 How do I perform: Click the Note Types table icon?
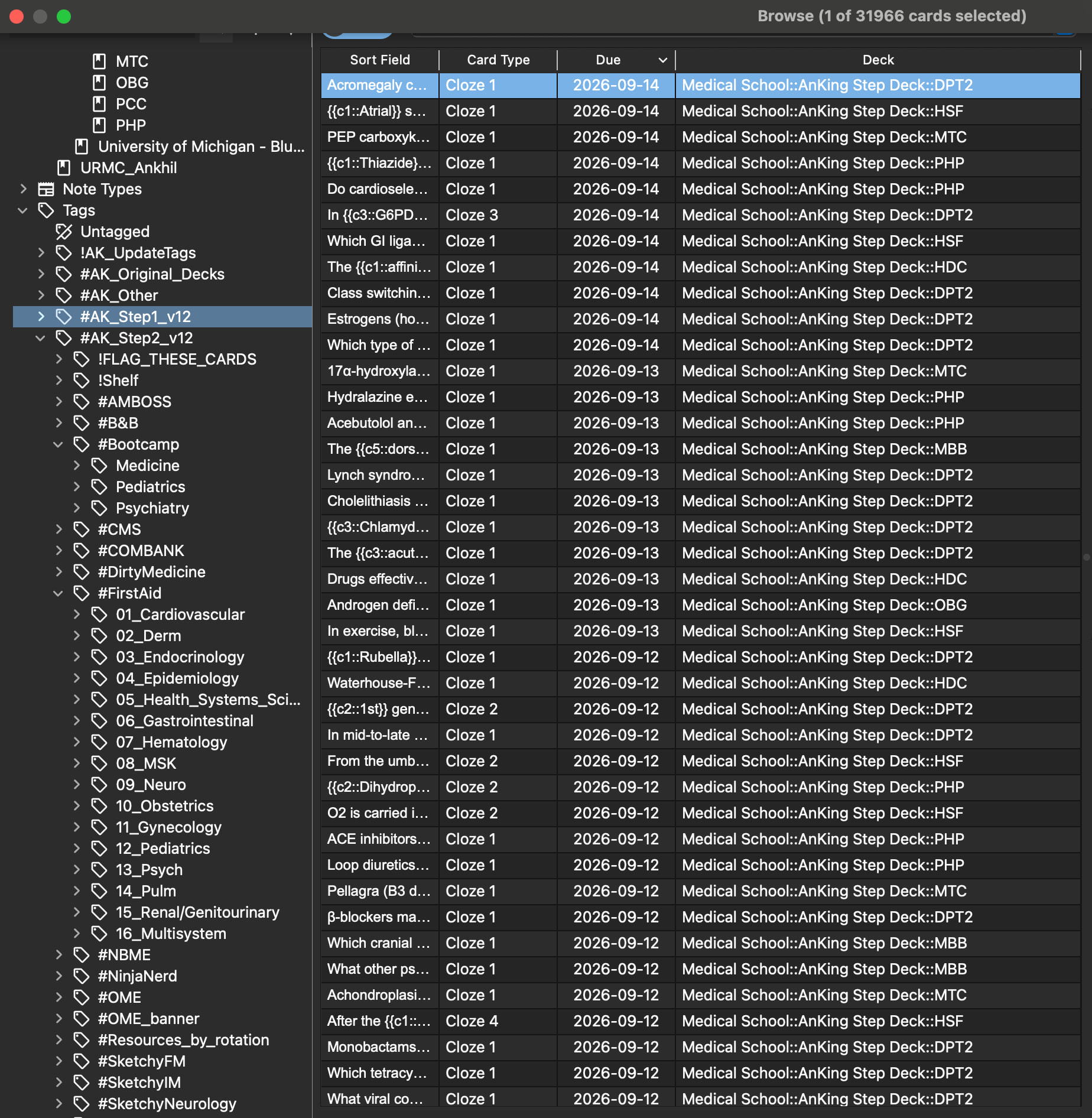[x=46, y=189]
